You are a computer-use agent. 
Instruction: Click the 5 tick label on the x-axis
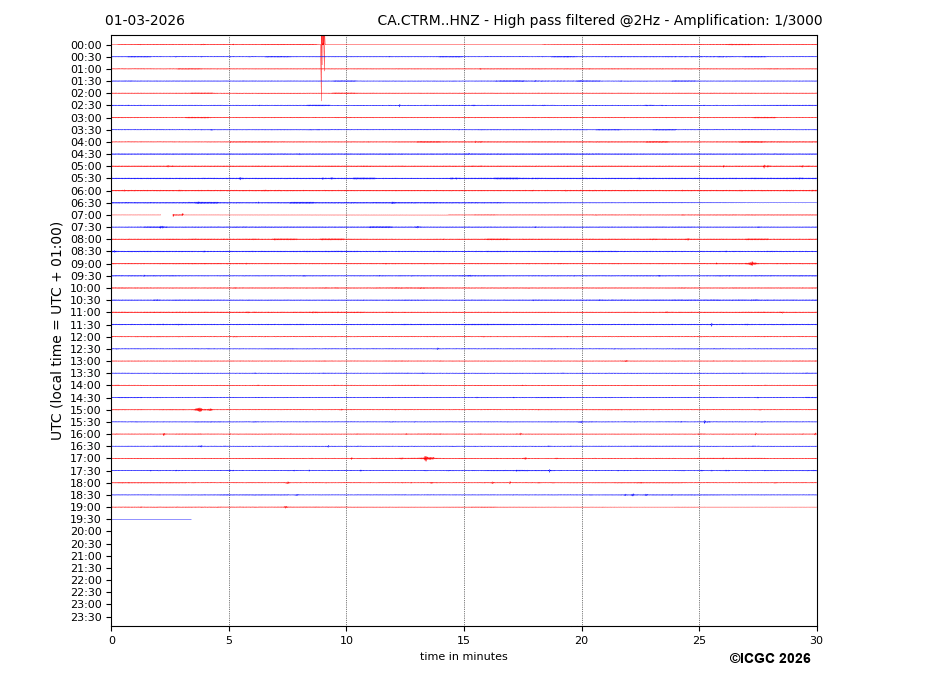pos(229,640)
